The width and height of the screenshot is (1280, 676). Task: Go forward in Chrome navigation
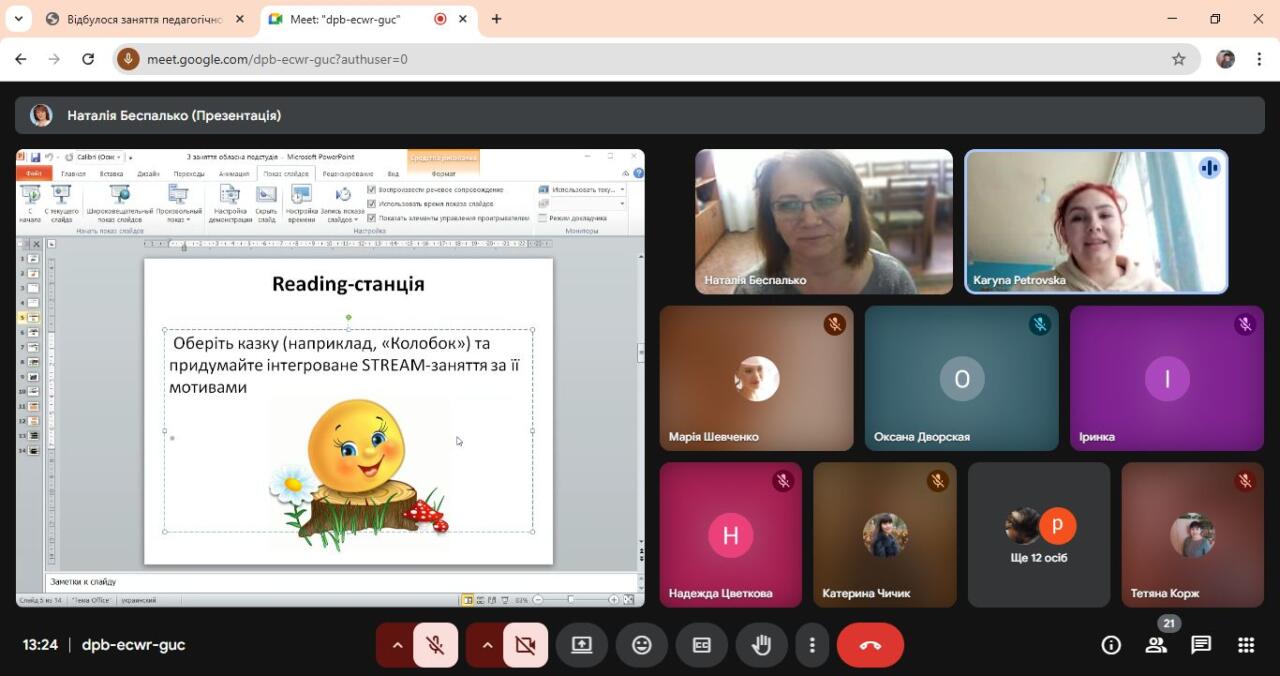click(54, 59)
